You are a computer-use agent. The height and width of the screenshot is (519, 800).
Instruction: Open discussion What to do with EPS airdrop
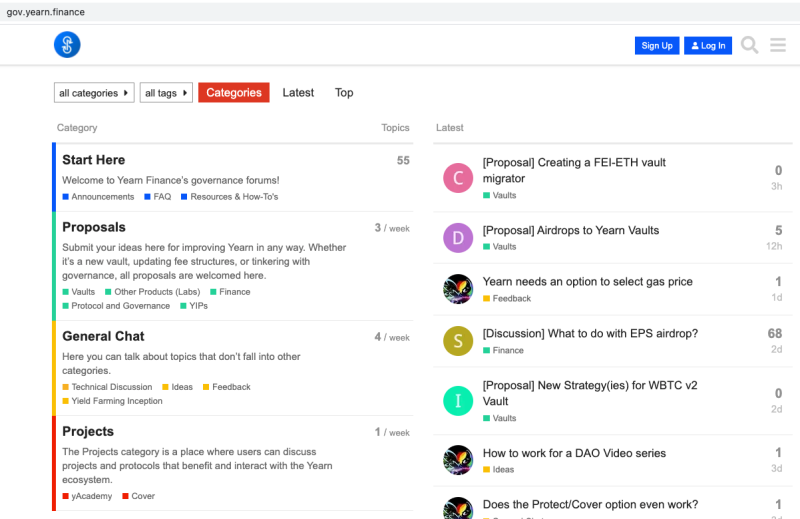click(x=590, y=333)
